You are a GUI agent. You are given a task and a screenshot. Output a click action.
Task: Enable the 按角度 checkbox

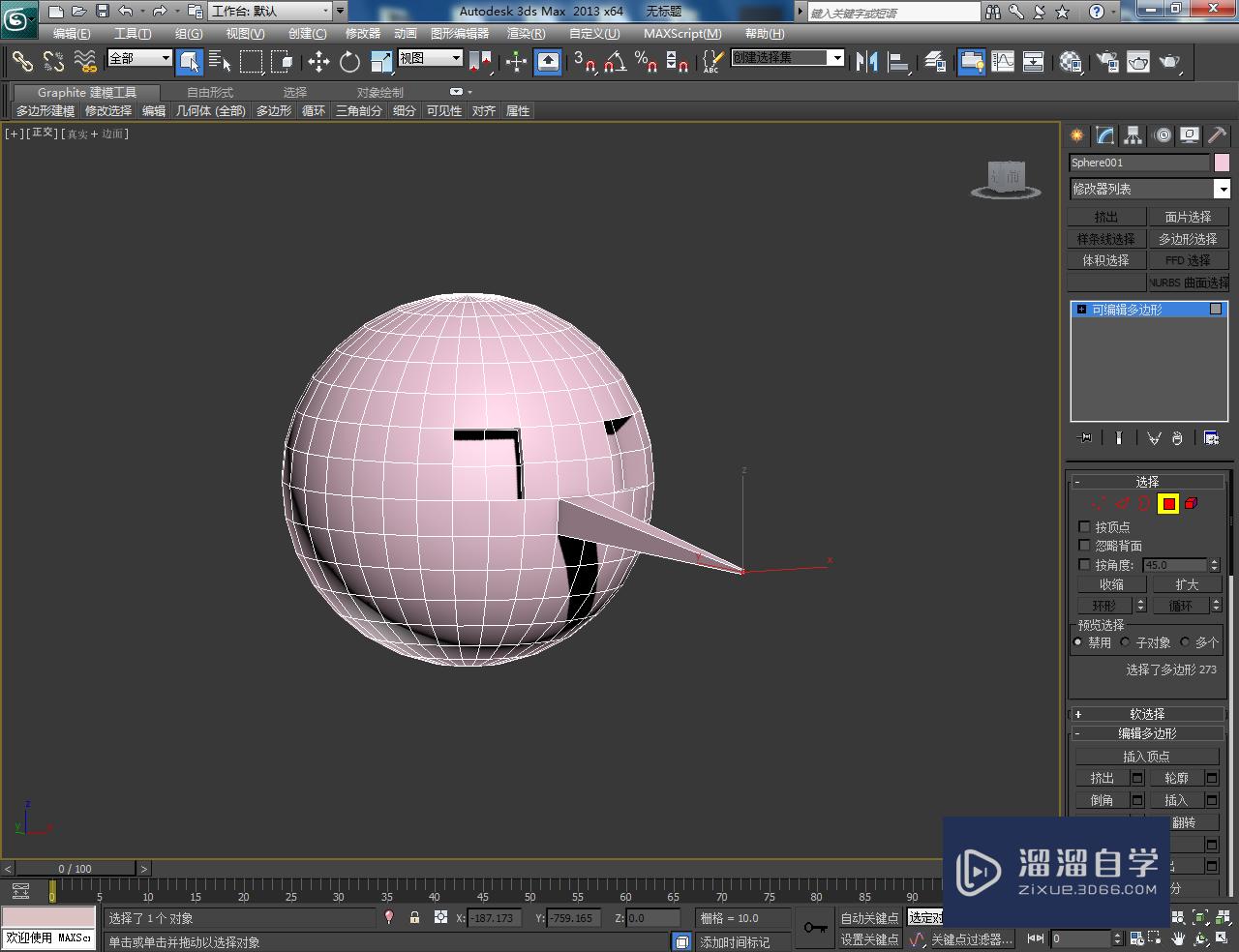pyautogui.click(x=1084, y=564)
